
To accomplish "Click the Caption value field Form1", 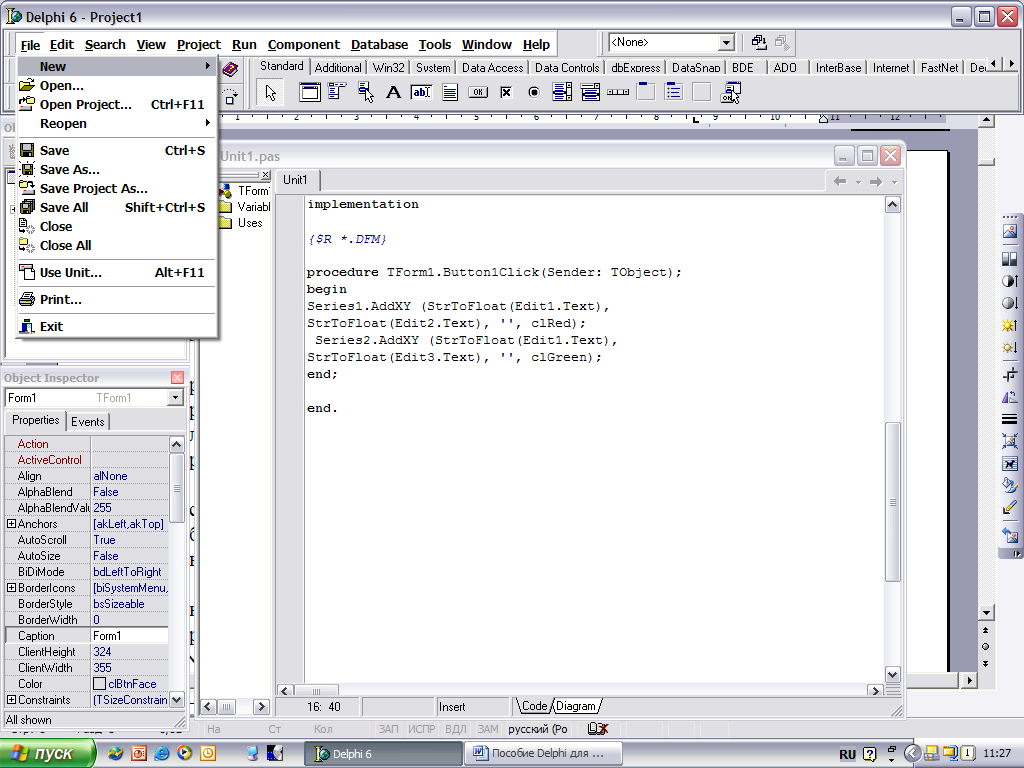I will 129,635.
